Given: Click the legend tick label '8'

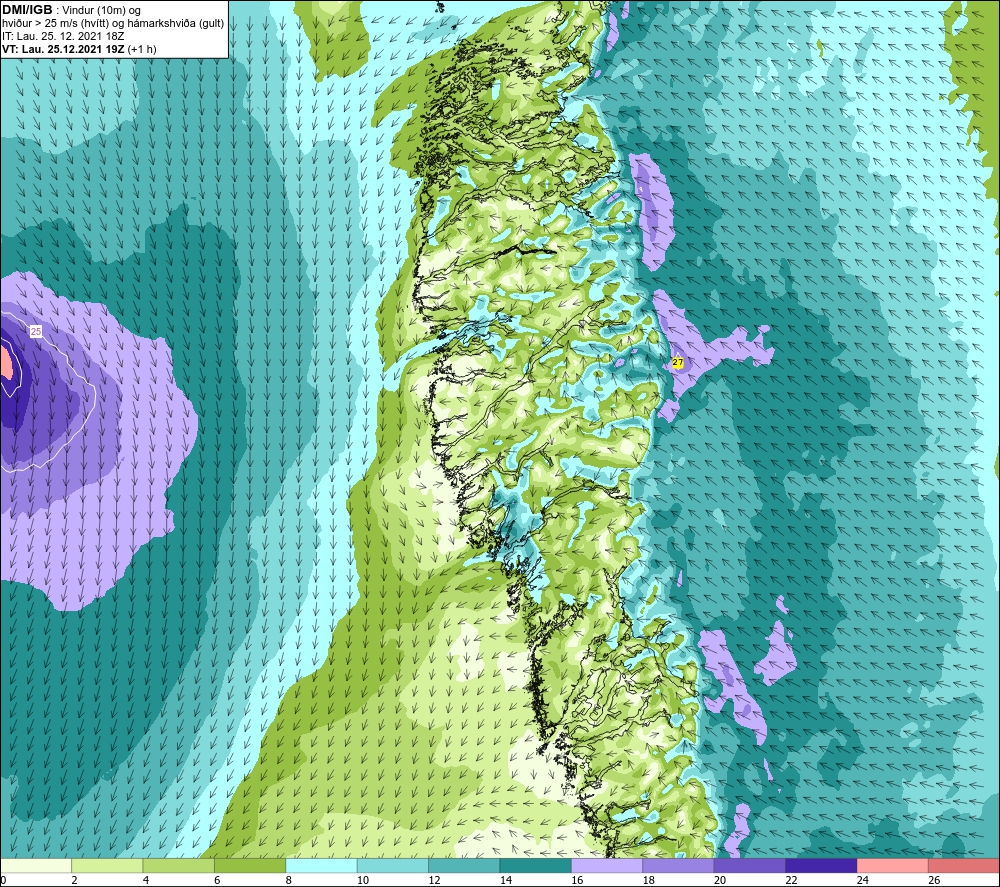Looking at the screenshot, I should pyautogui.click(x=289, y=880).
